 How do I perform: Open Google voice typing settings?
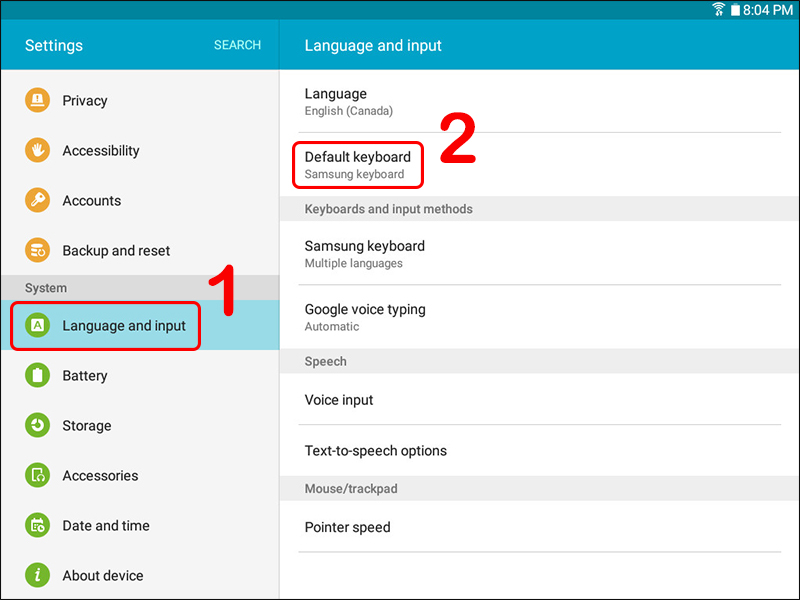[540, 317]
